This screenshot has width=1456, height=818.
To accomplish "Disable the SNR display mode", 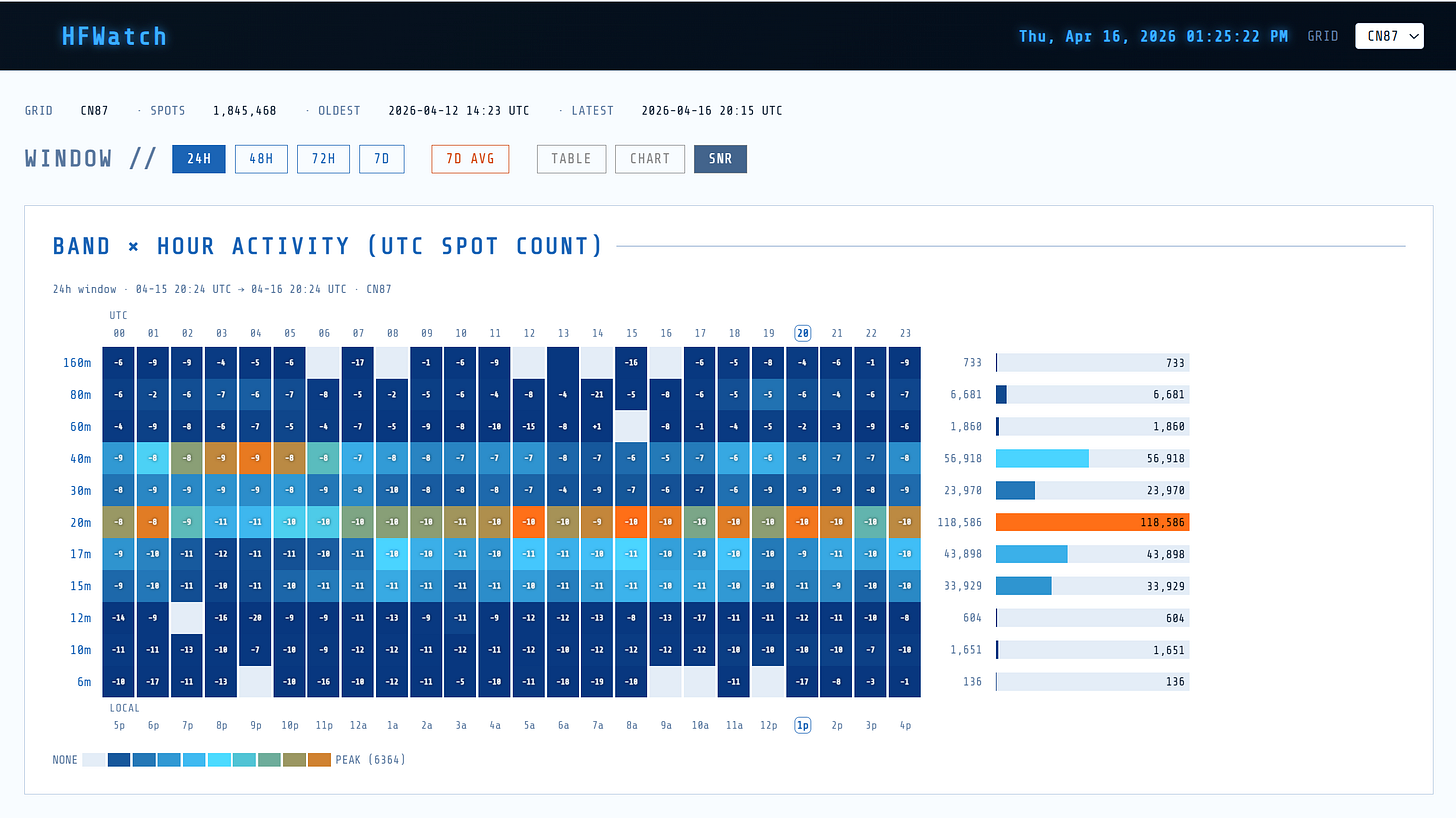I will [720, 158].
